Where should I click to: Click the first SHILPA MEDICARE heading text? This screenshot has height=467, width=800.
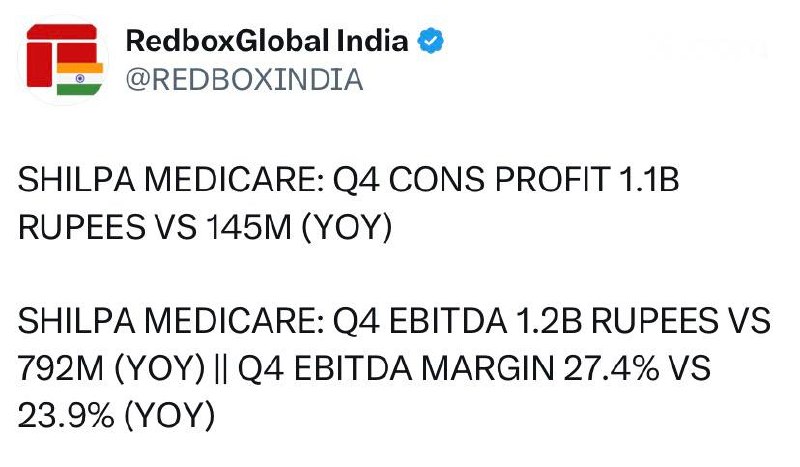[x=170, y=180]
